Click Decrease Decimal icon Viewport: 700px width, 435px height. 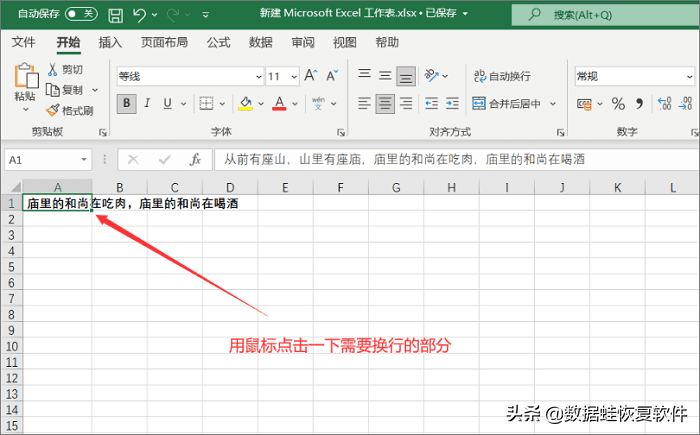click(685, 104)
